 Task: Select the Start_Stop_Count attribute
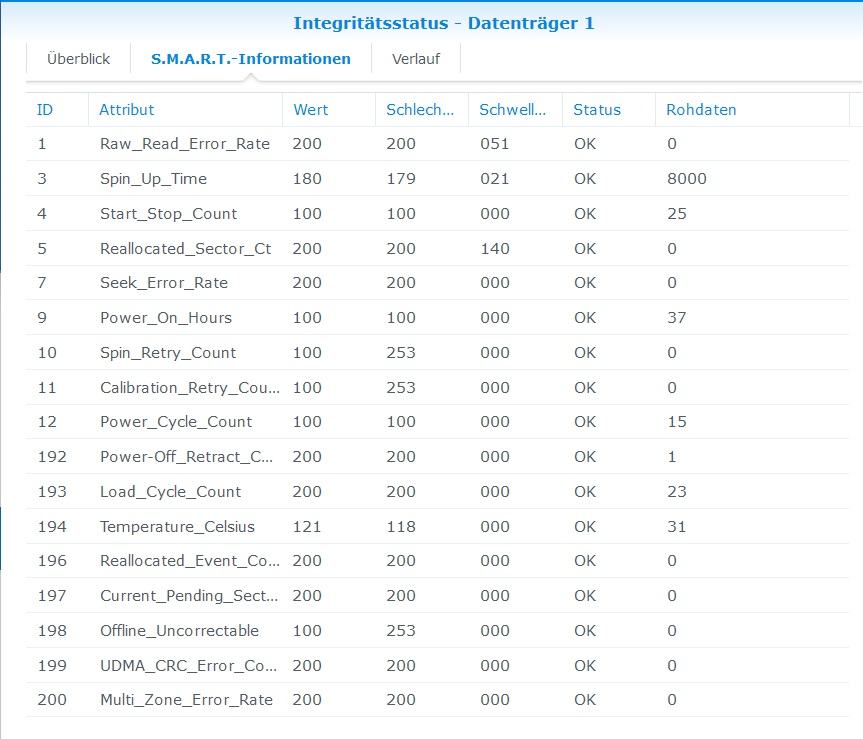coord(168,214)
